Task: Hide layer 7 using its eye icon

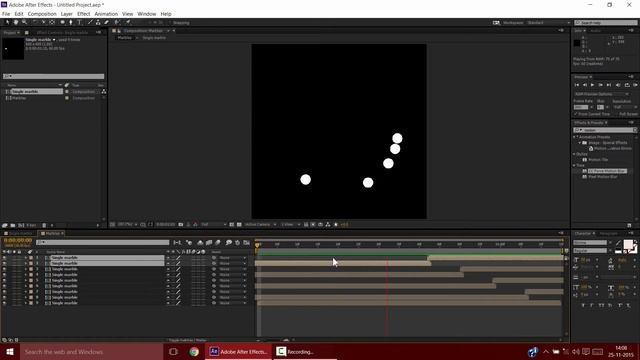Action: pyautogui.click(x=4, y=292)
